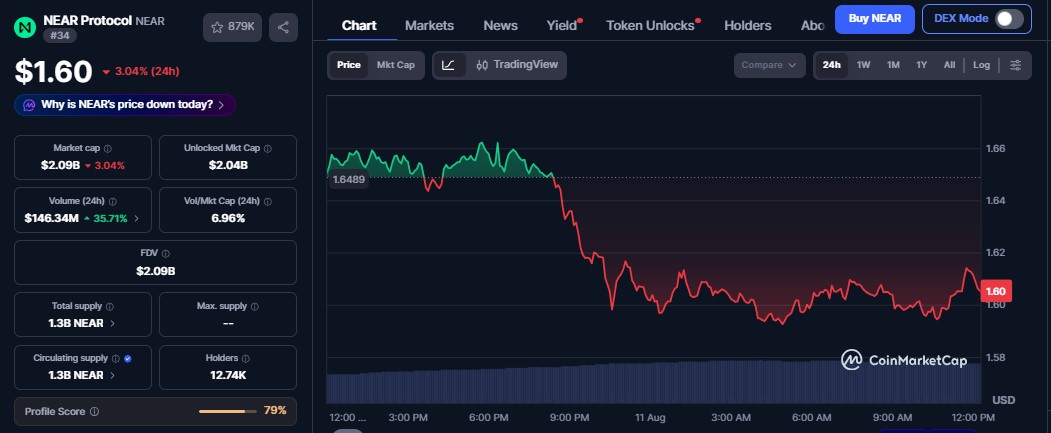Open info icon next to Max. supply

(x=255, y=306)
